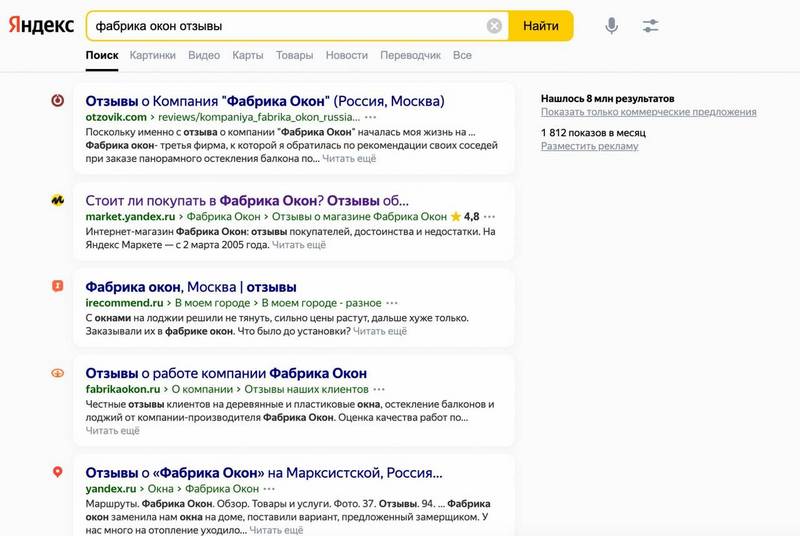Screen dimensions: 800x536
Task: Open result Отзывы о работе компании Фабрика Окон
Action: point(226,373)
